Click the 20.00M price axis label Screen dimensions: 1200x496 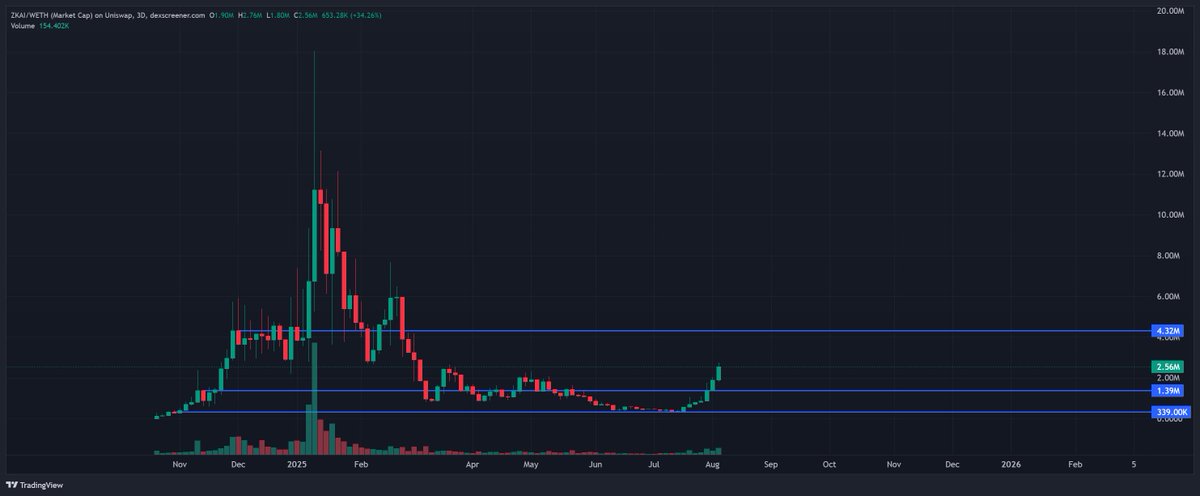click(x=1170, y=11)
